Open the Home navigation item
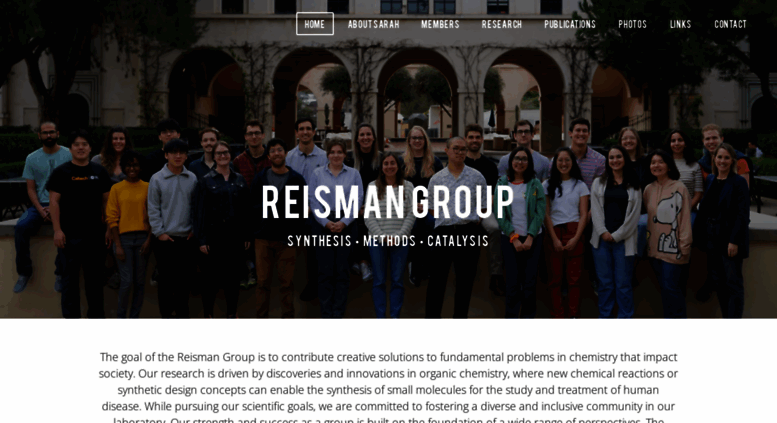The image size is (777, 423). click(315, 24)
